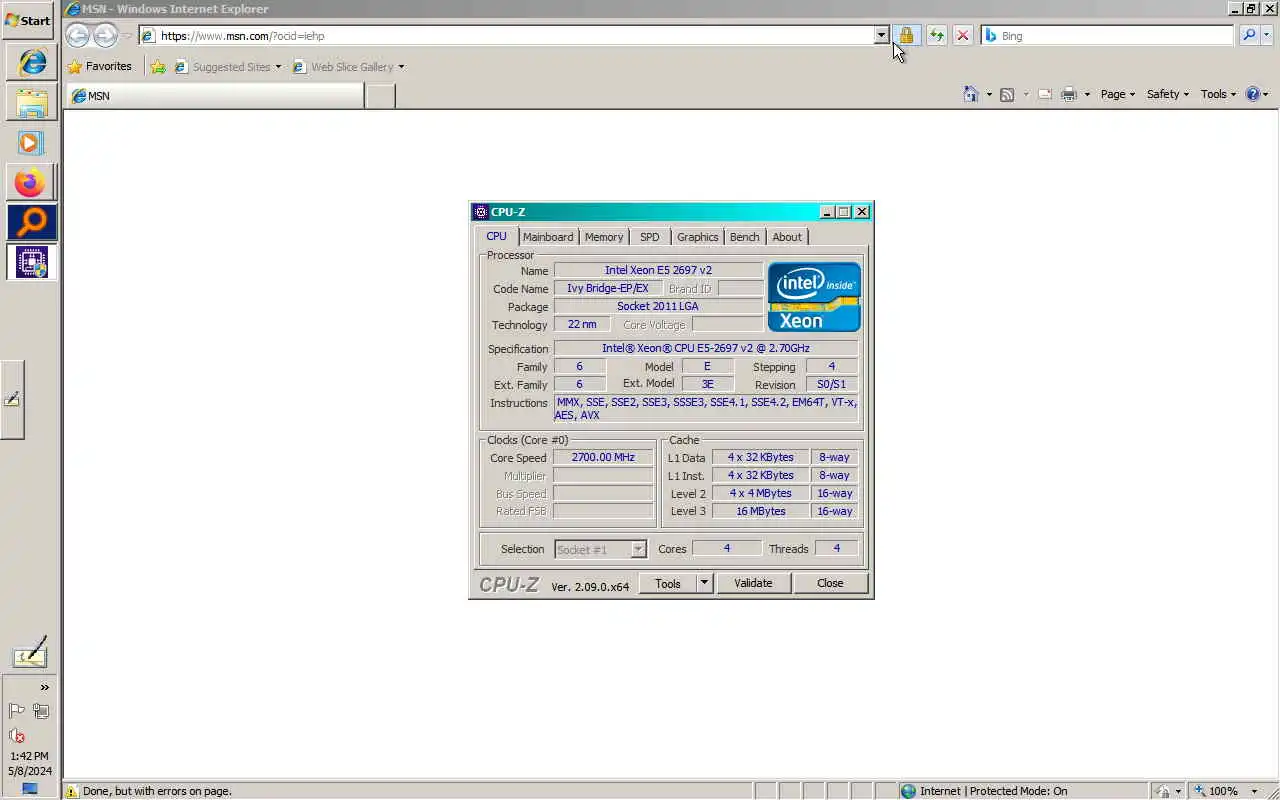Viewport: 1280px width, 800px height.
Task: Click the Read Mail envelope icon
Action: (x=1045, y=94)
